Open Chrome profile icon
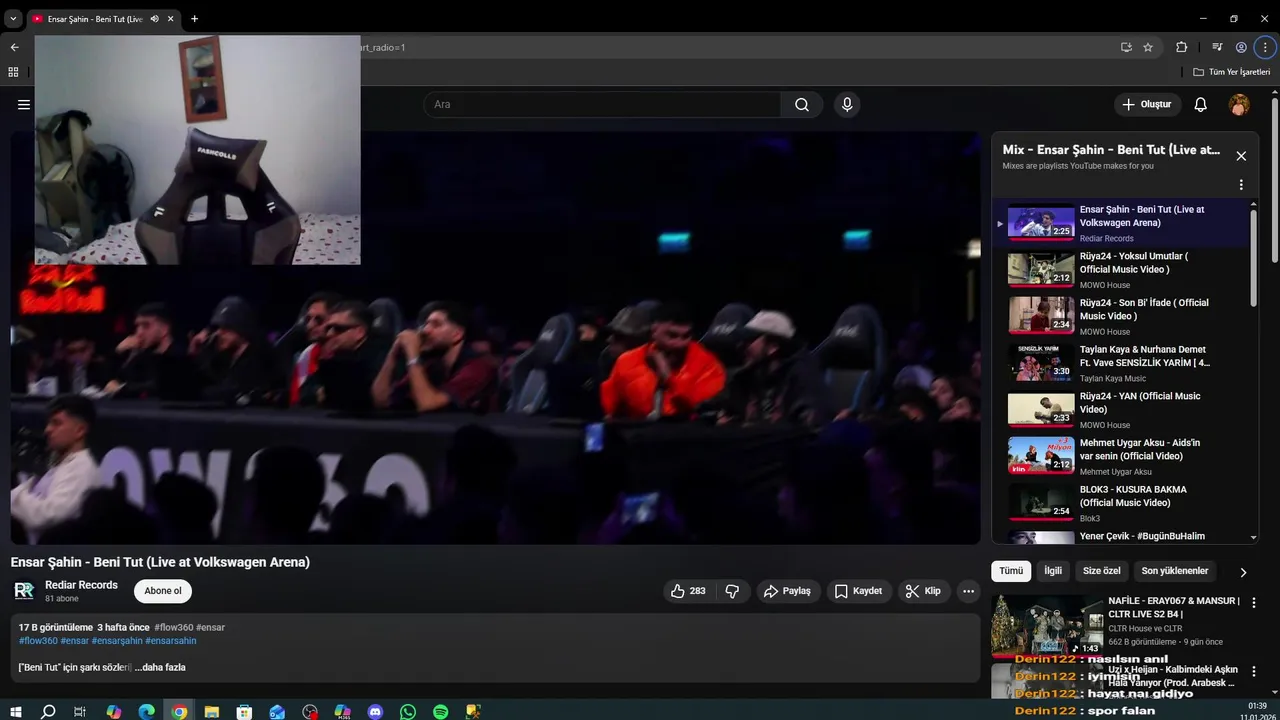Viewport: 1280px width, 720px height. [1241, 47]
